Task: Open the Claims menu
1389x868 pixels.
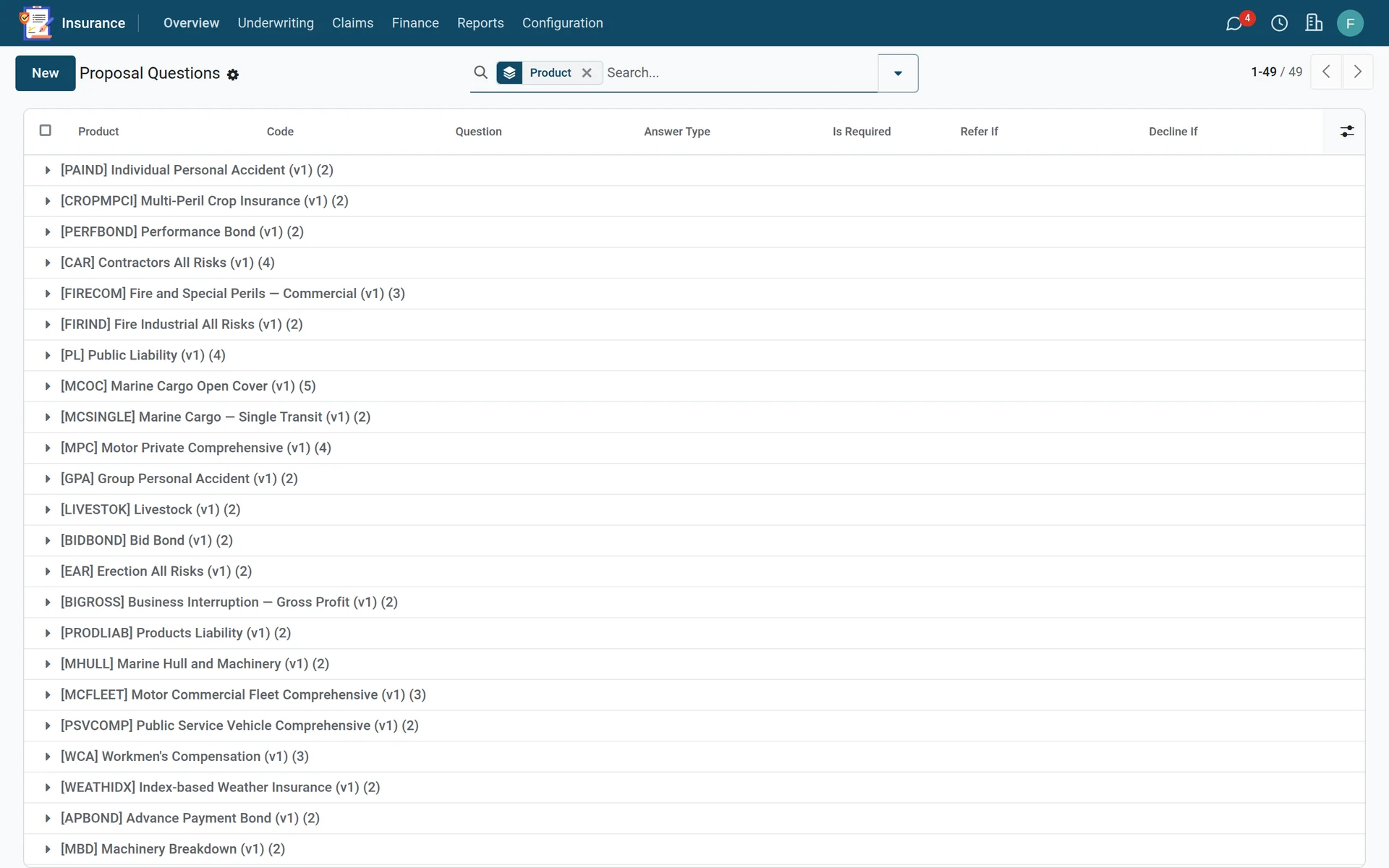Action: click(352, 23)
